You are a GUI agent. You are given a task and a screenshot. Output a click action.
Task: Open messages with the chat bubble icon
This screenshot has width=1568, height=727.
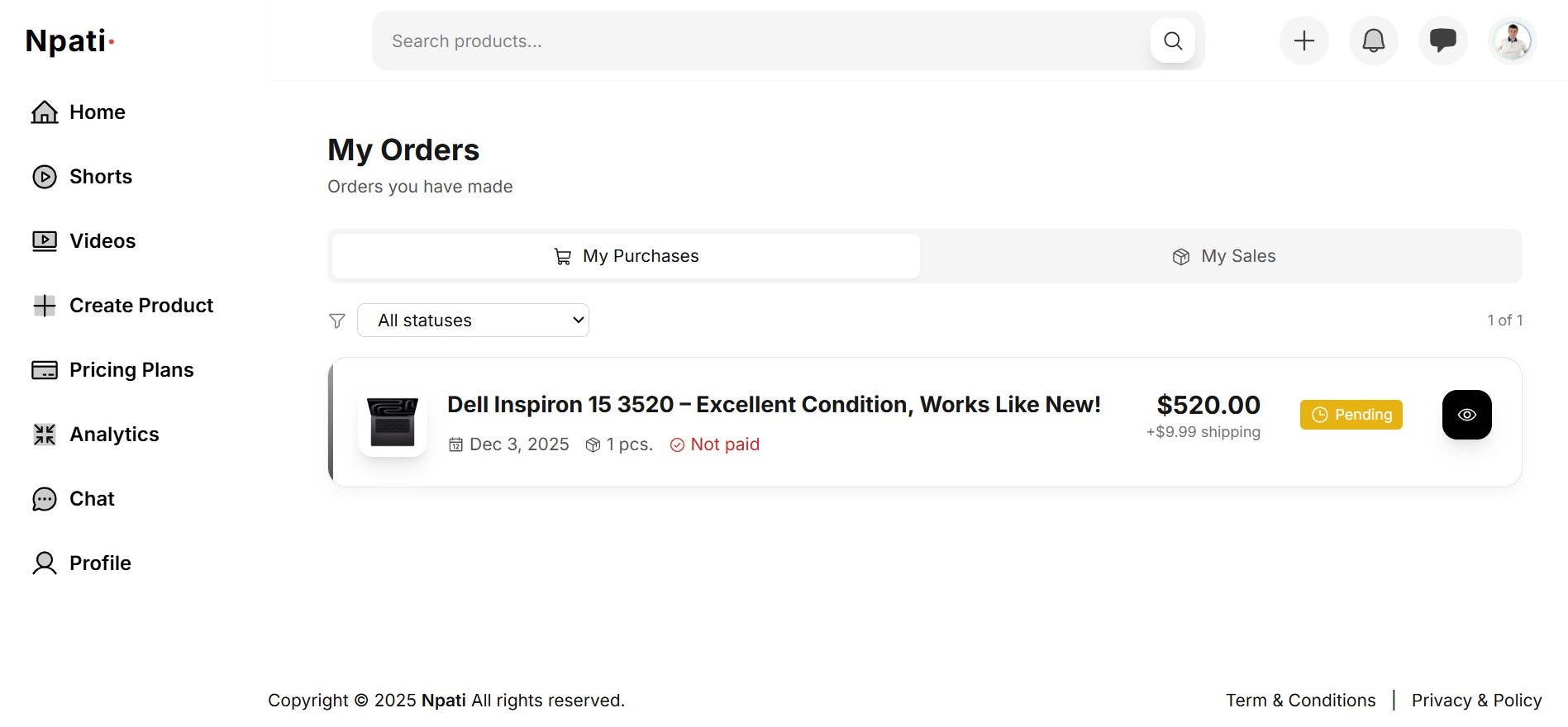pos(1442,40)
